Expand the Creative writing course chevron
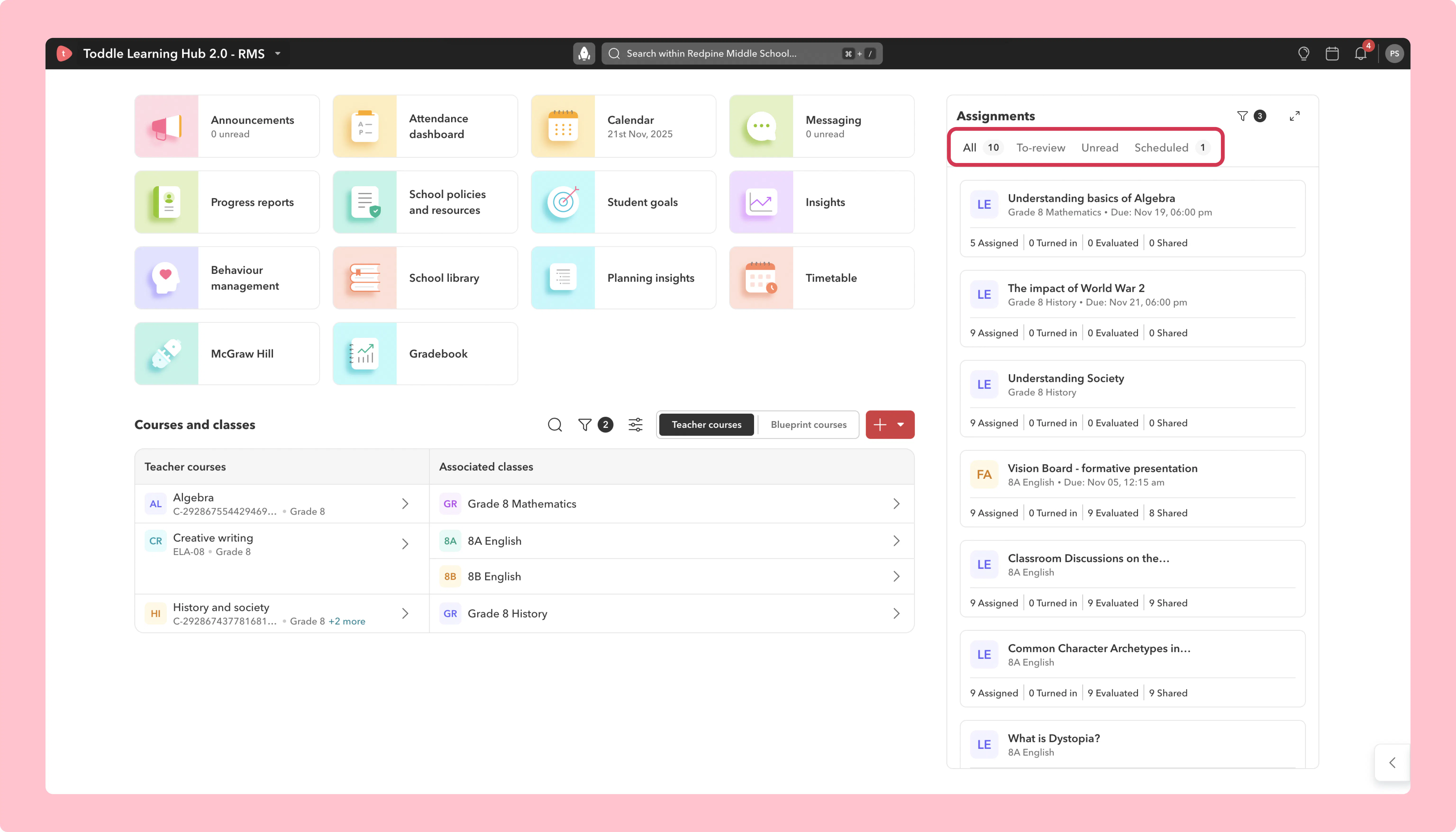Image resolution: width=1456 pixels, height=832 pixels. pos(405,544)
